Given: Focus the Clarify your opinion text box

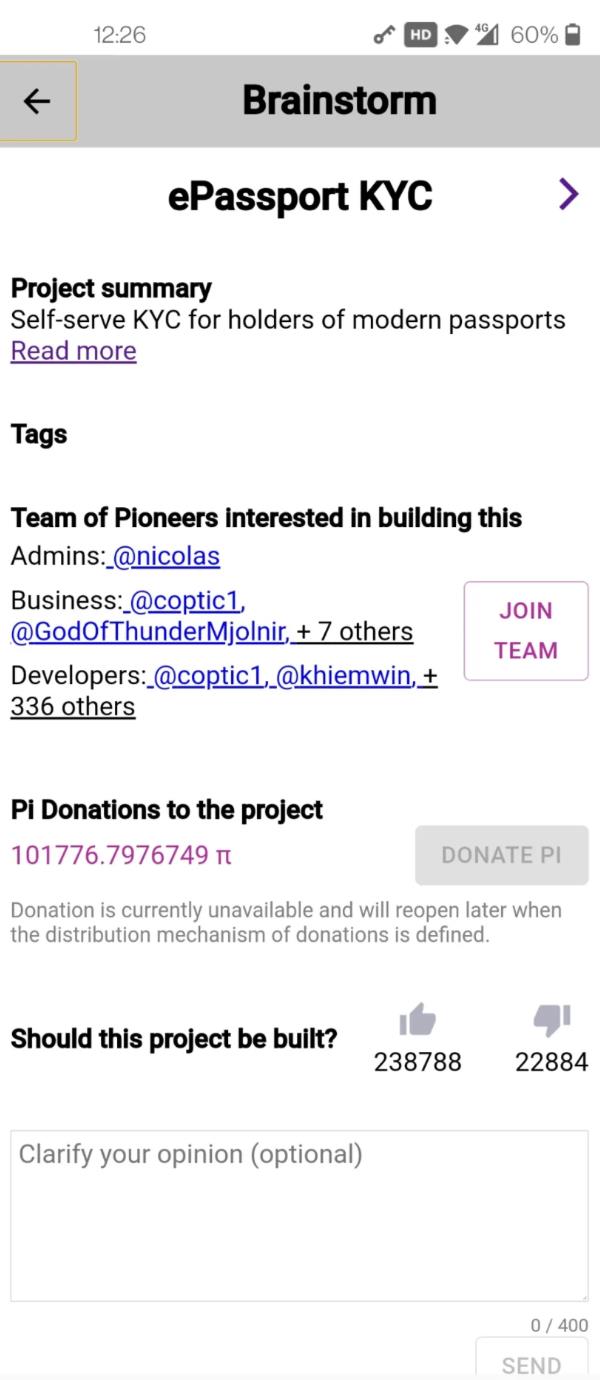Looking at the screenshot, I should [299, 1215].
